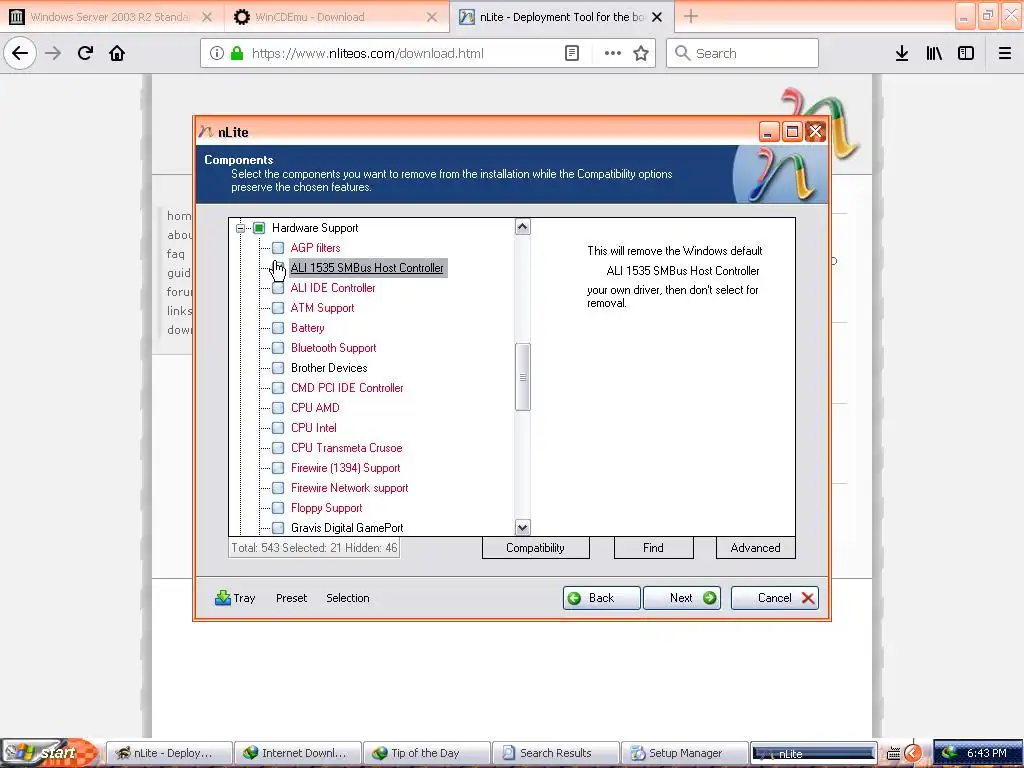Click the keyboard icon in system tray
The width and height of the screenshot is (1024, 768).
893,754
